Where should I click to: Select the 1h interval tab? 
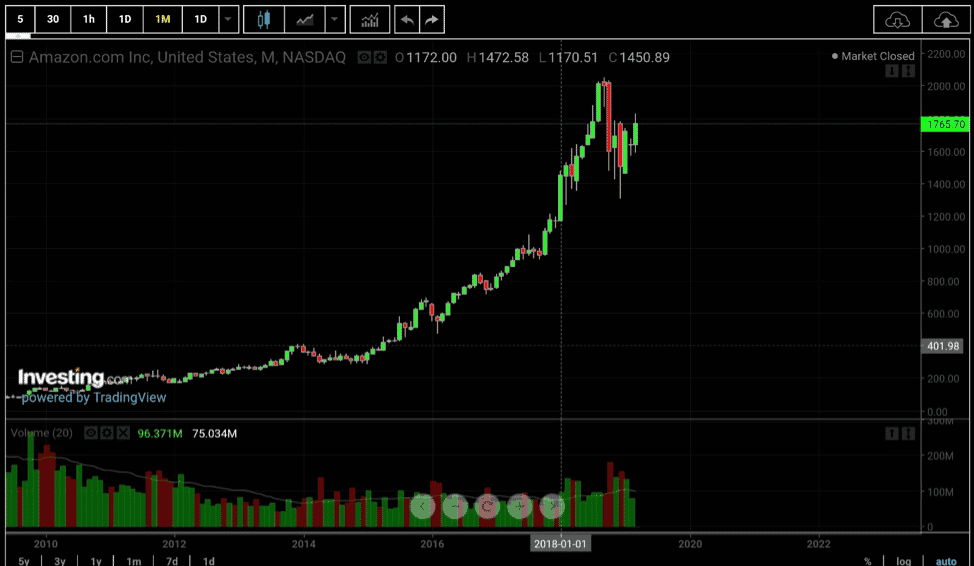click(89, 19)
